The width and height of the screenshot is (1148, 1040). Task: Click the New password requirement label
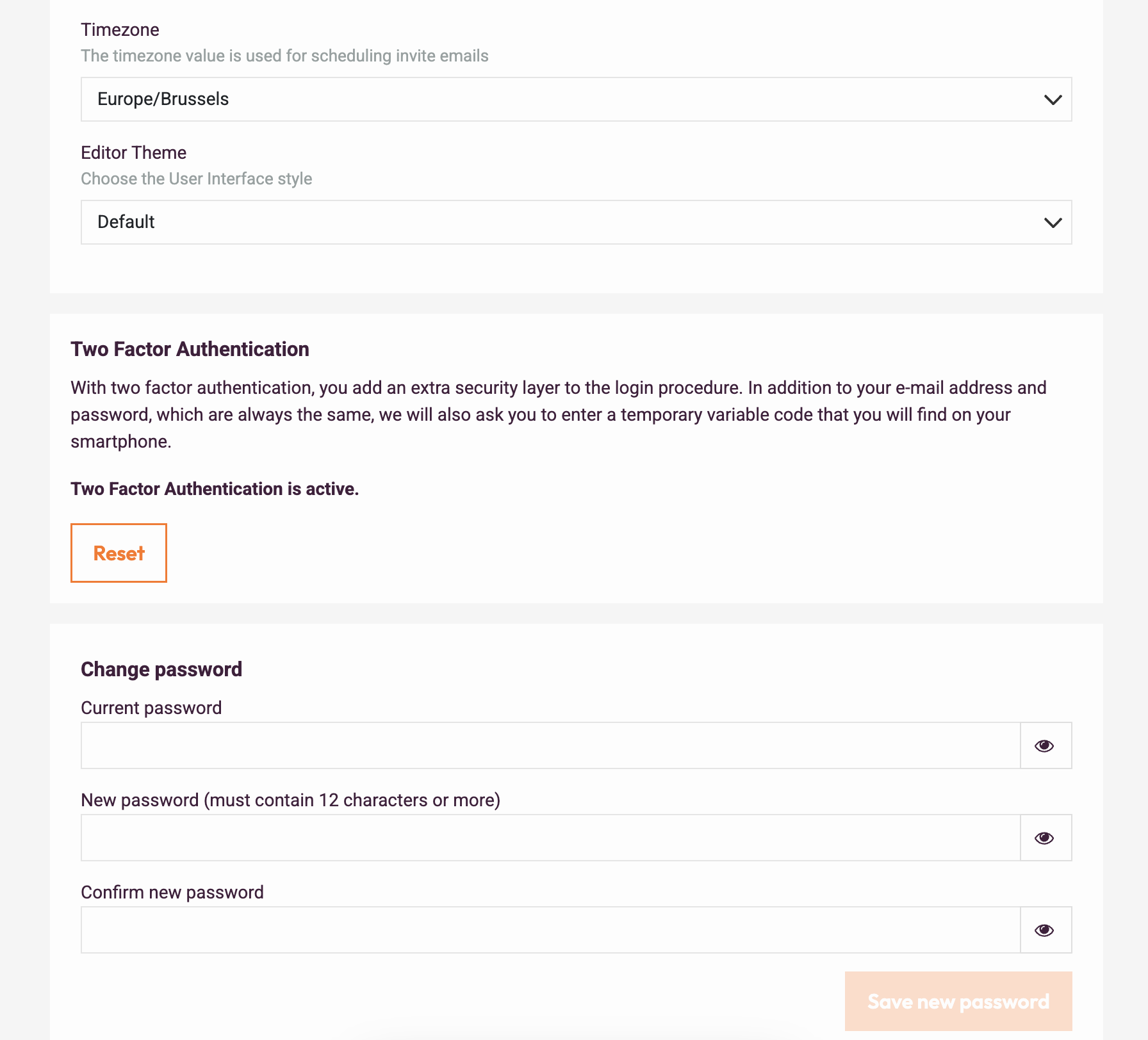click(290, 800)
